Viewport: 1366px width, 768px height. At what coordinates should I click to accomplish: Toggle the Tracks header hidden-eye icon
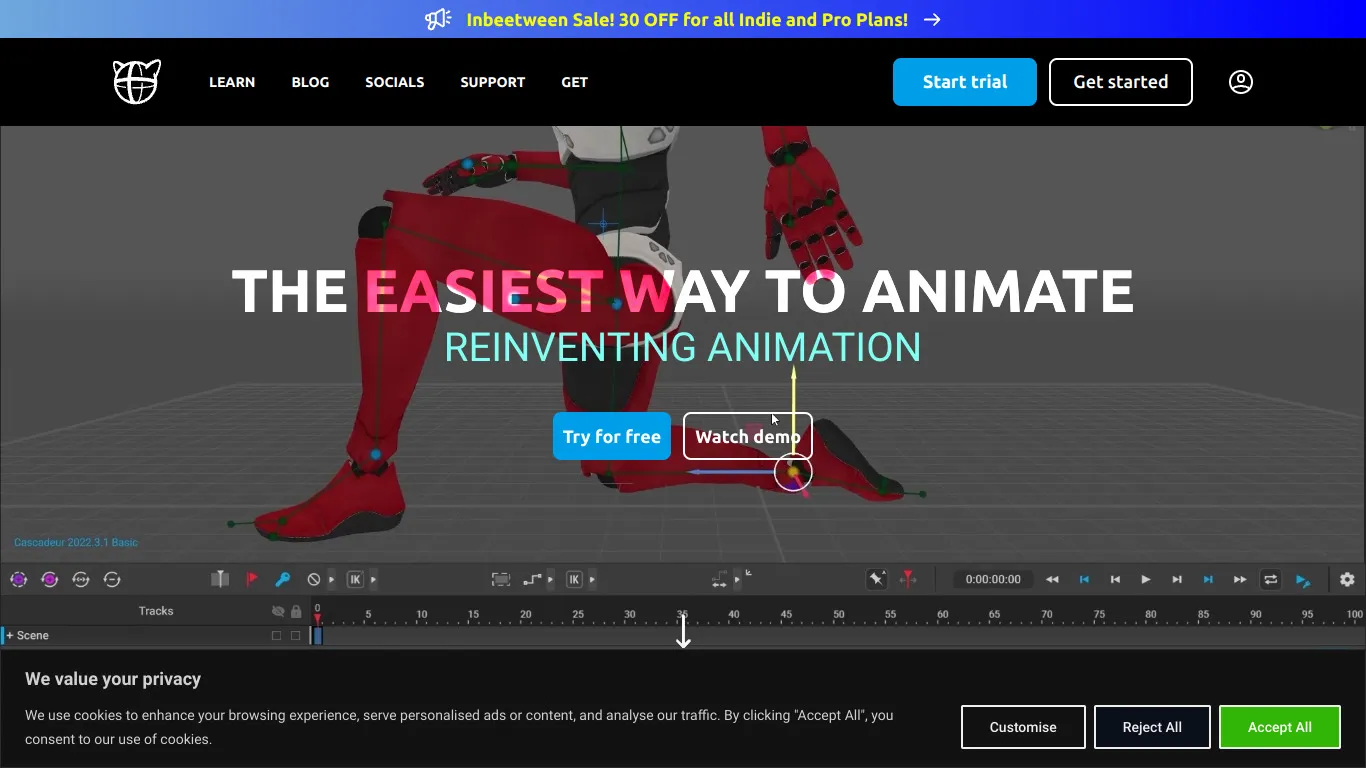(x=278, y=611)
